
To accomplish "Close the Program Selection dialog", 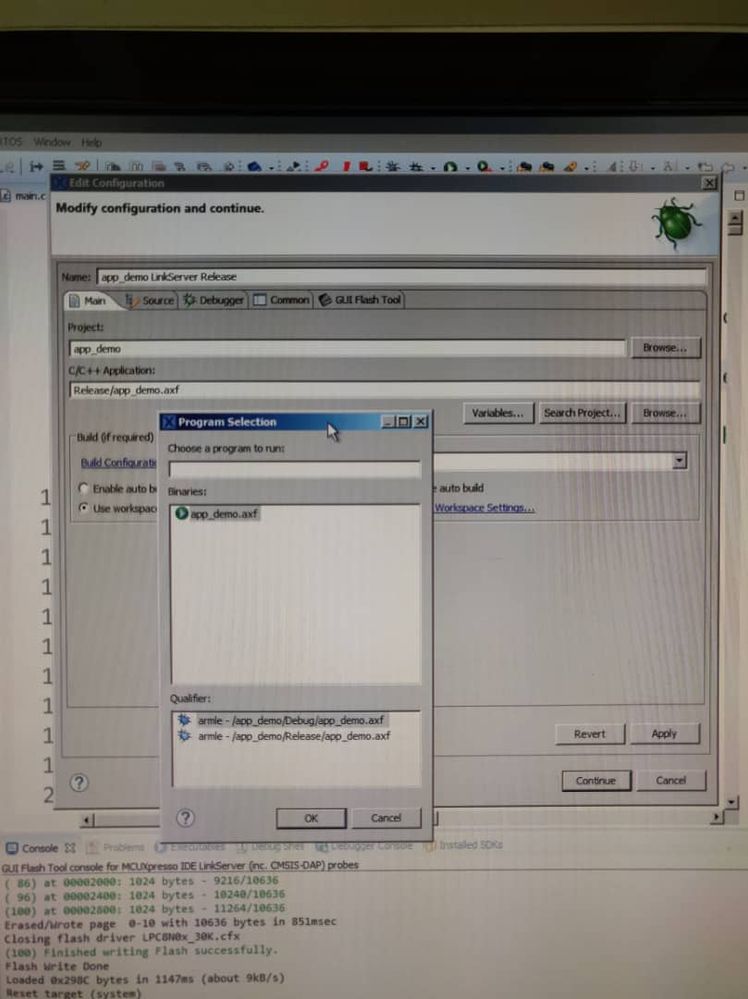I will coord(421,421).
